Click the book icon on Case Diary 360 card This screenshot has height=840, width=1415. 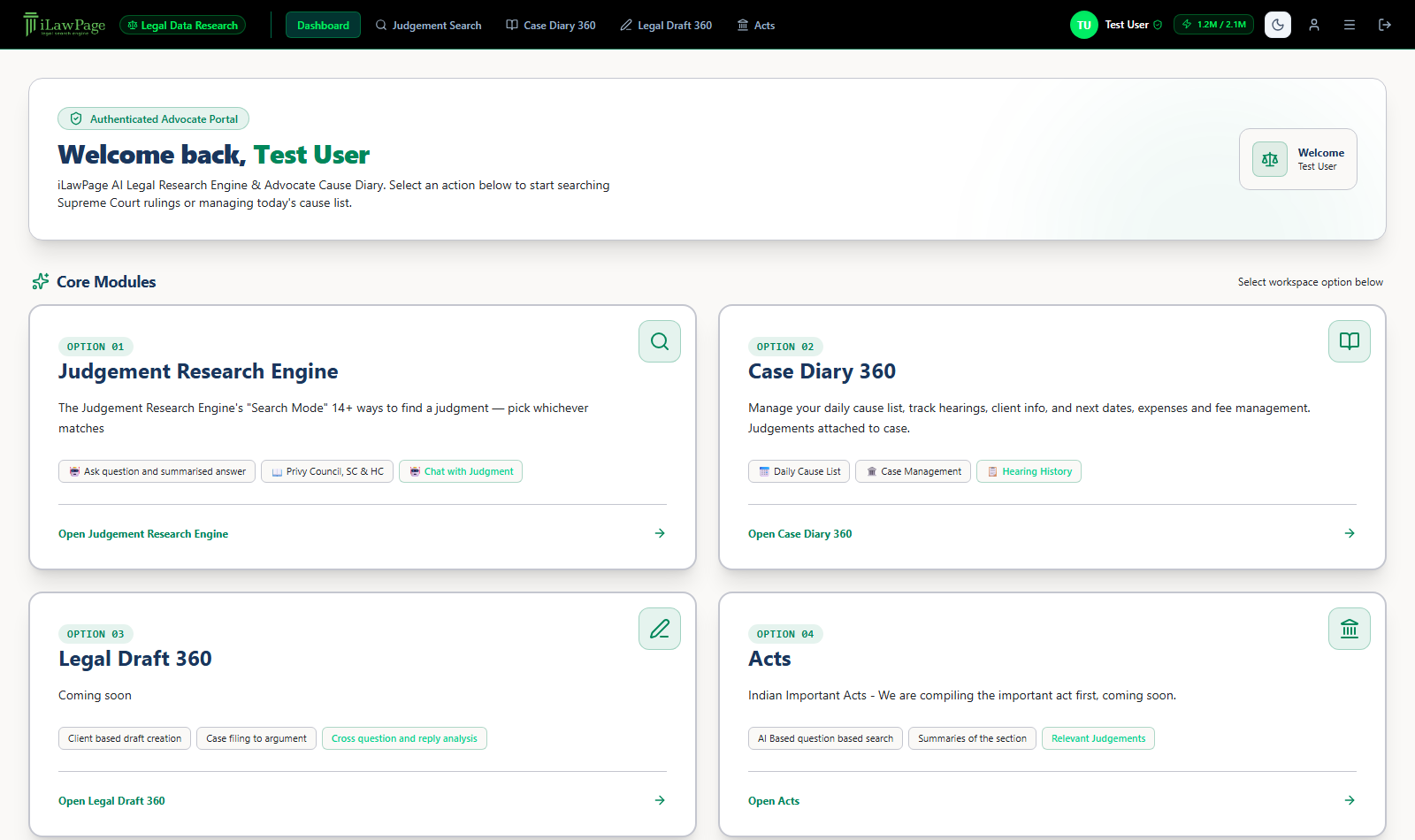pos(1350,341)
